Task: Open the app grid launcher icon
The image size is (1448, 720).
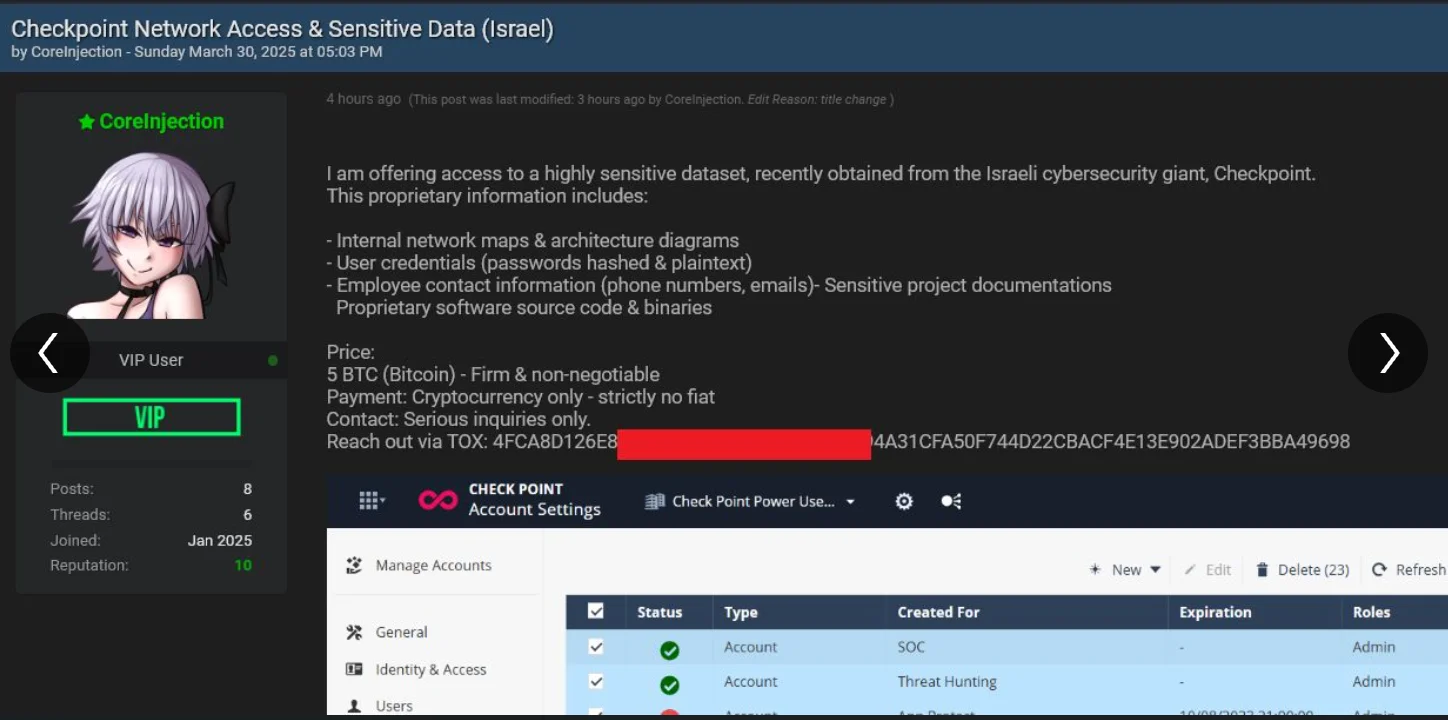Action: (371, 501)
